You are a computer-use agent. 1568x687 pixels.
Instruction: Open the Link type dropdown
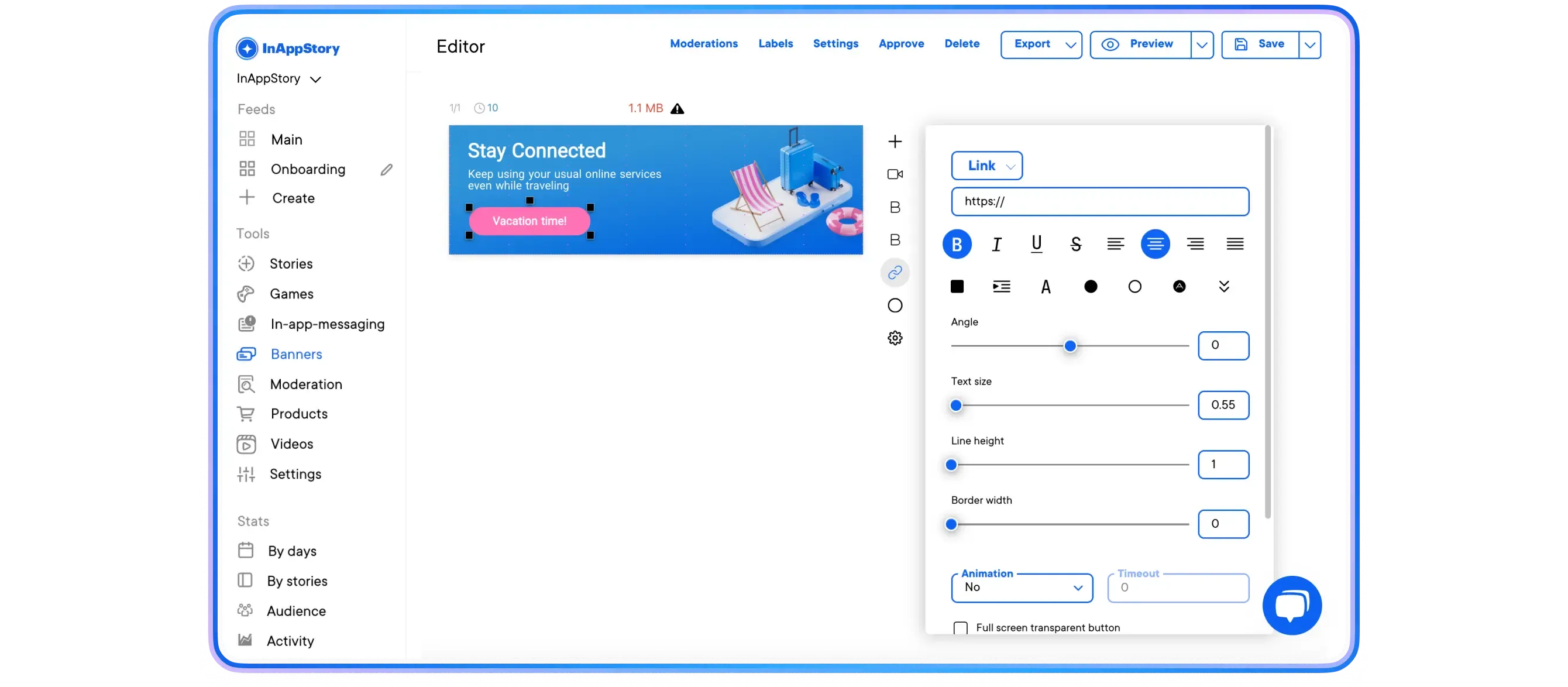tap(986, 166)
